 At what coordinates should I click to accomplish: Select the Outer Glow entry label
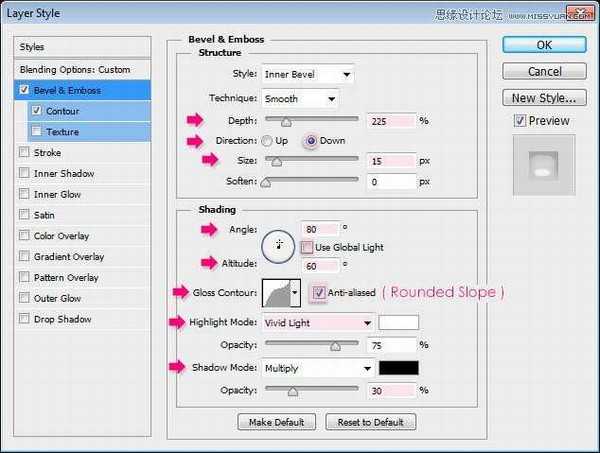click(x=57, y=298)
